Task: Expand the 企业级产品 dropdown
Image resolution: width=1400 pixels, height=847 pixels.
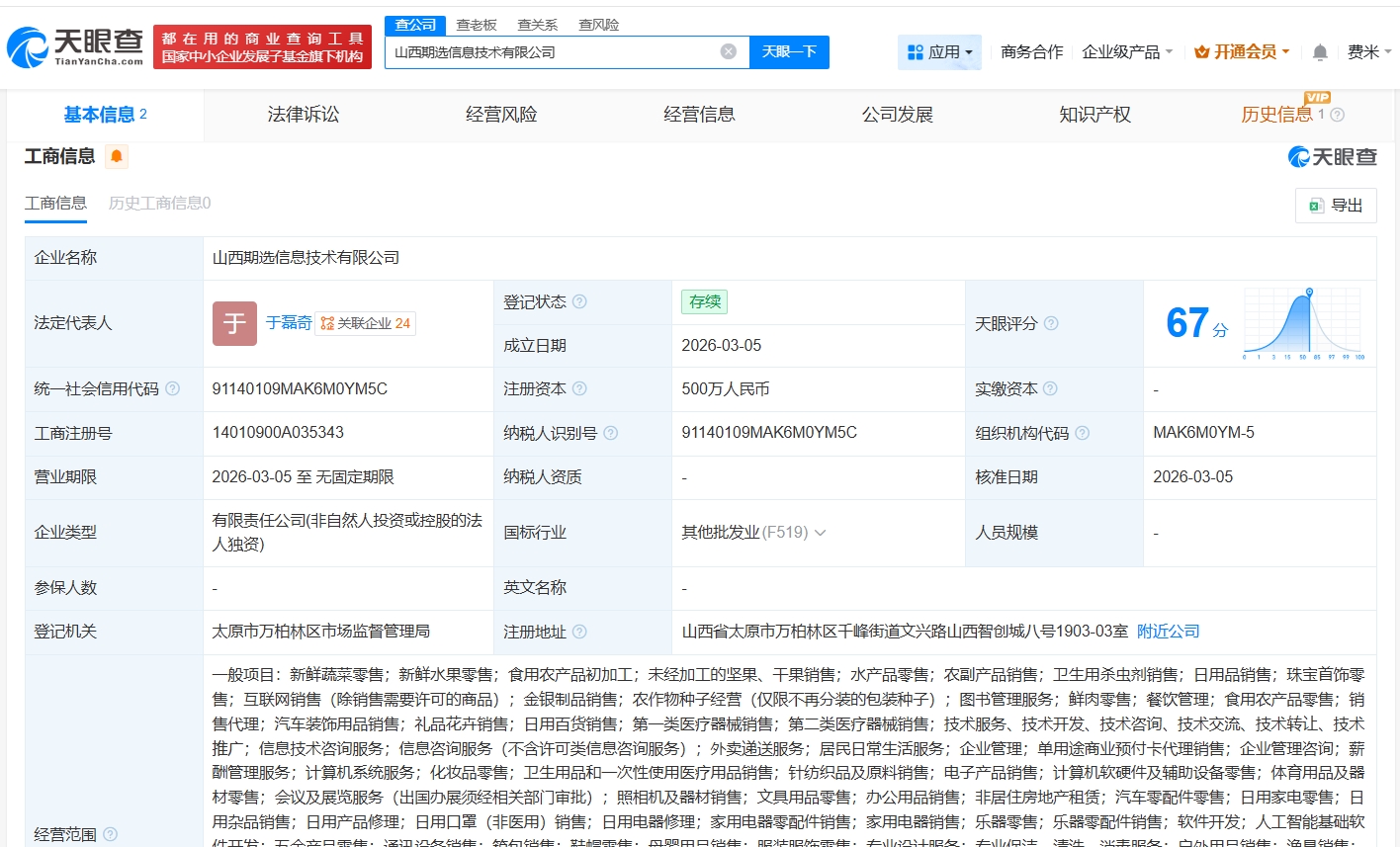Action: (x=1127, y=51)
